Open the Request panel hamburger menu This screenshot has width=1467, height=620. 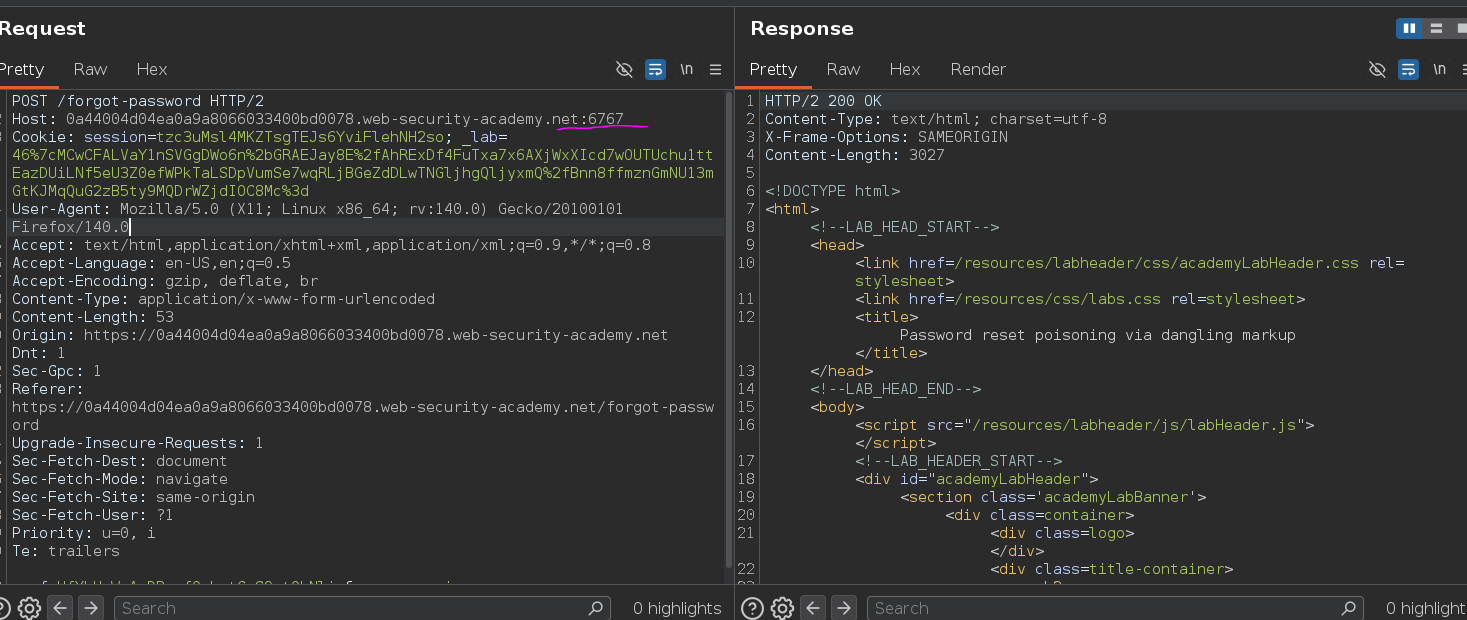click(716, 69)
